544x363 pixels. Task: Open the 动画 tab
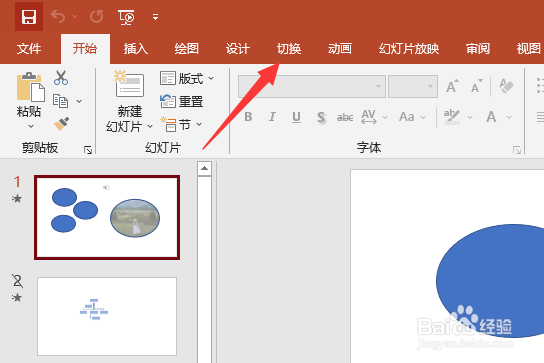(340, 49)
